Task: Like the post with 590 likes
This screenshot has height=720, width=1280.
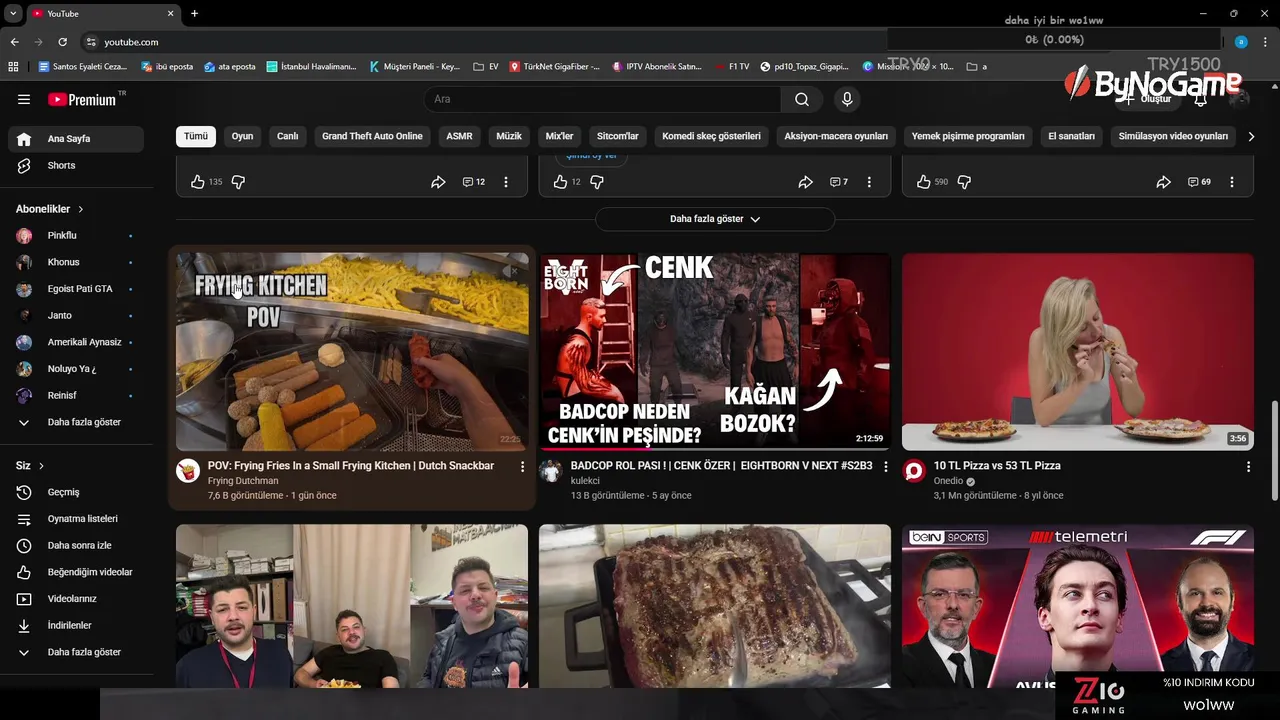Action: 924,182
